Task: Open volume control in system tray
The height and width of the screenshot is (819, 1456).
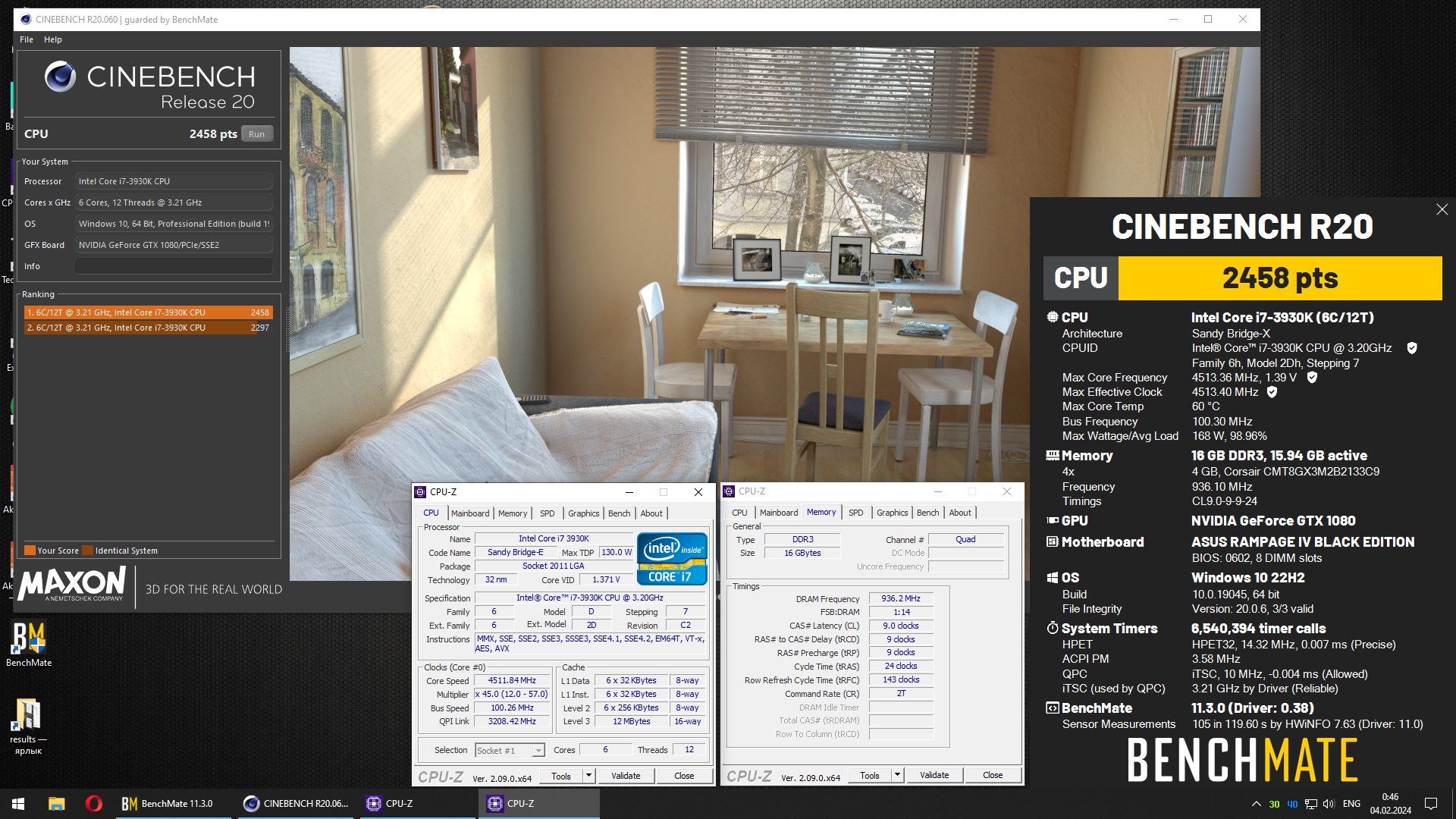Action: pyautogui.click(x=1329, y=804)
